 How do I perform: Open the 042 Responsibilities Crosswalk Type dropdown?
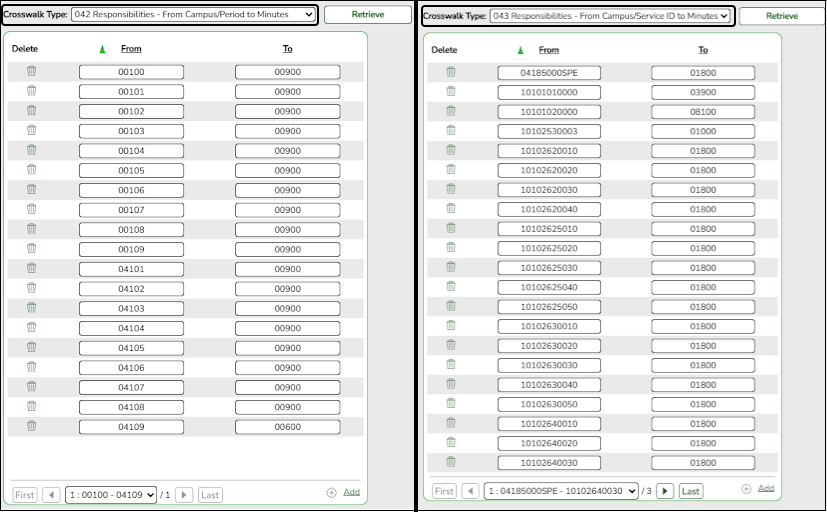(x=194, y=15)
